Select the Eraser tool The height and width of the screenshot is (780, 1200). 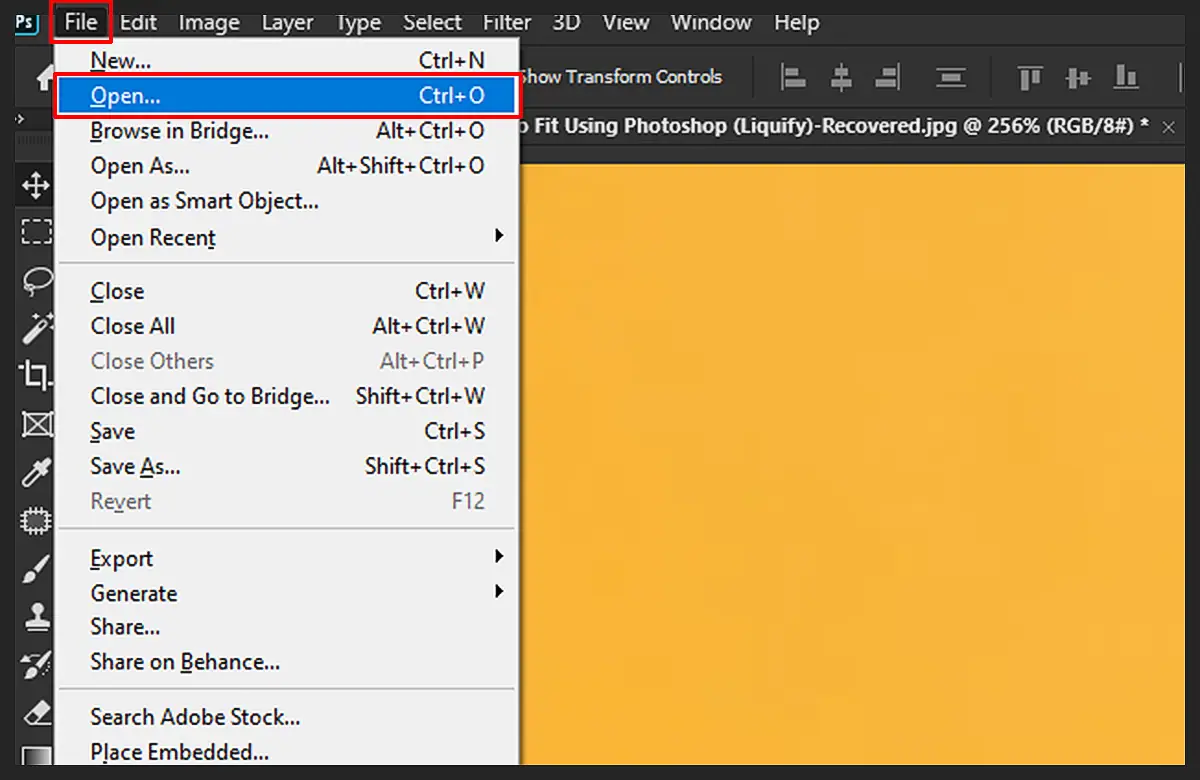[35, 712]
